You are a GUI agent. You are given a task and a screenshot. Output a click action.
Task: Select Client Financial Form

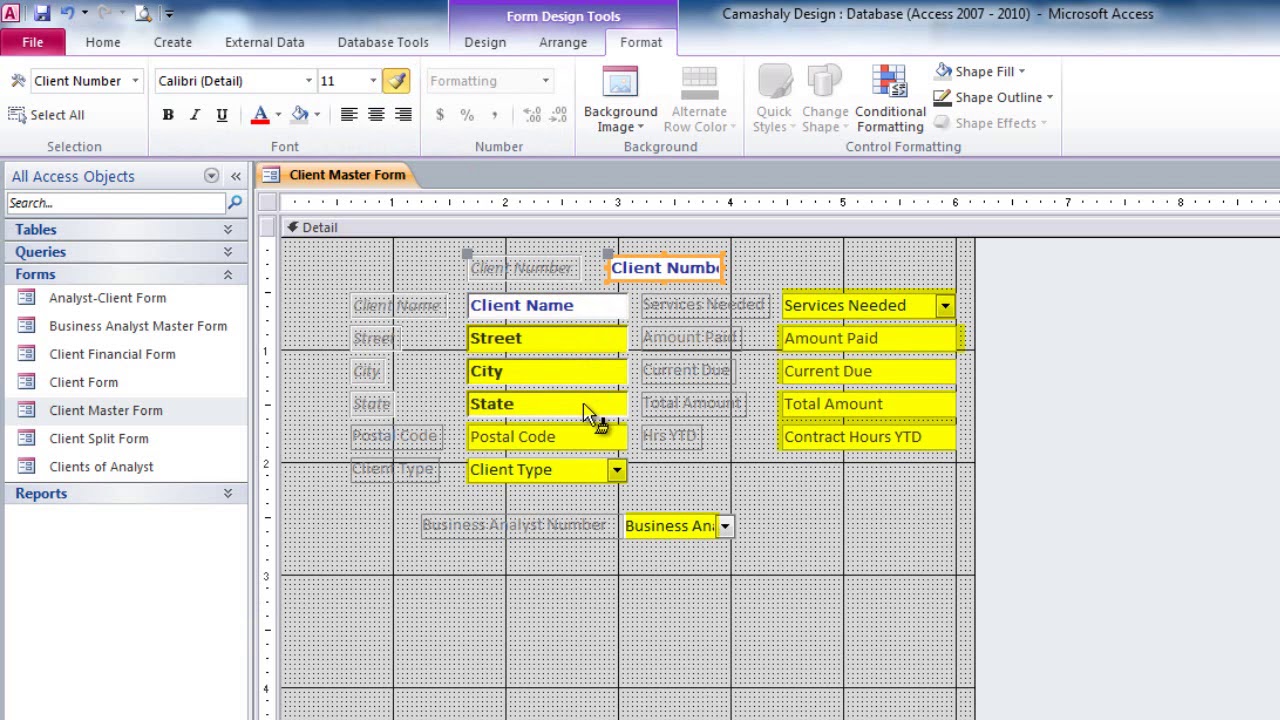click(x=112, y=354)
